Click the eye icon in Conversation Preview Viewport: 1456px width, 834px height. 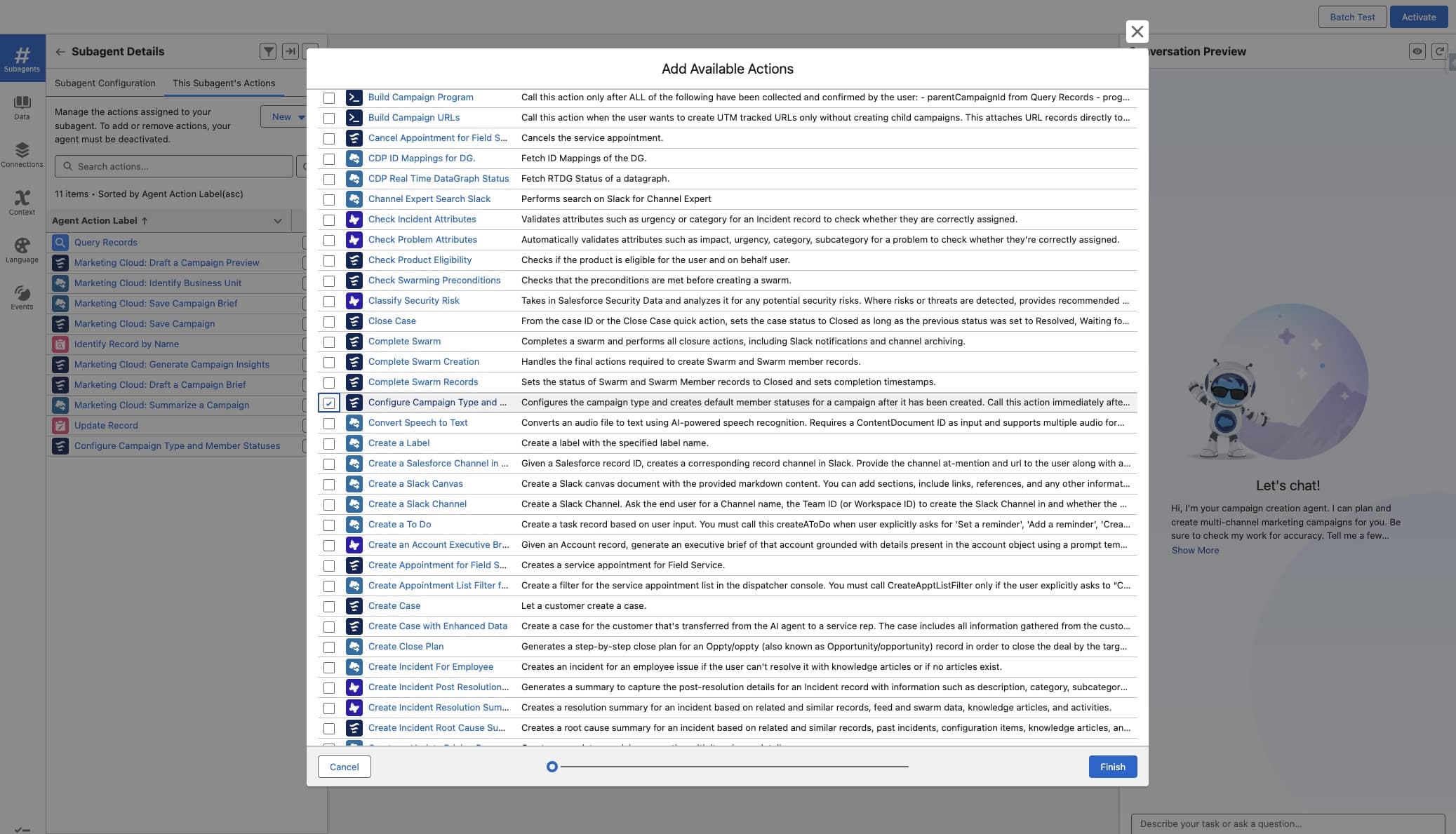pyautogui.click(x=1417, y=51)
